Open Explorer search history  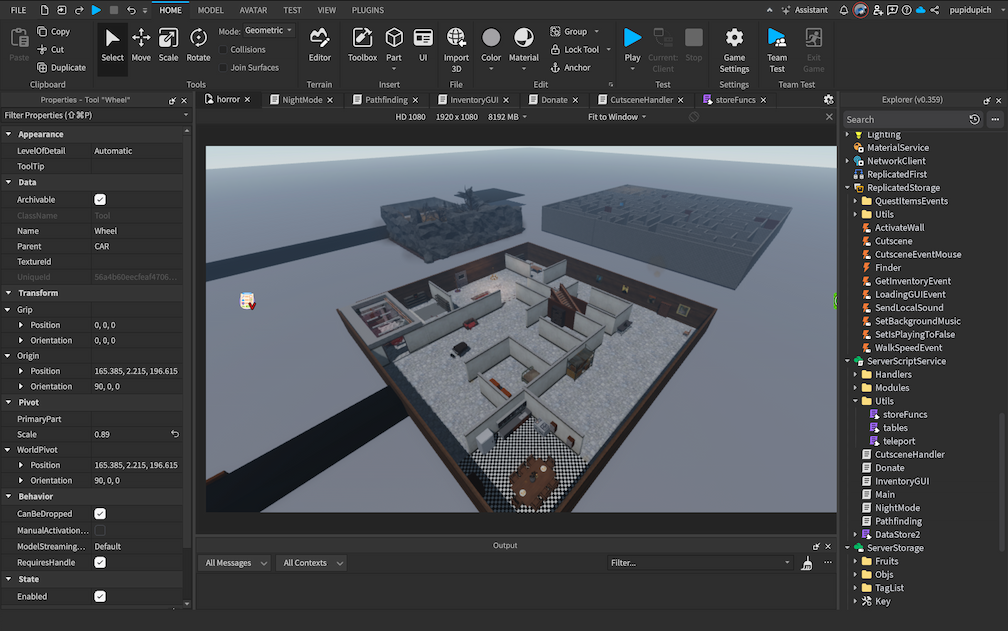975,120
